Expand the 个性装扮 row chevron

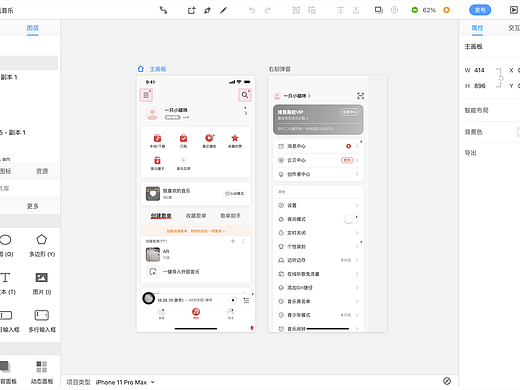(x=357, y=247)
